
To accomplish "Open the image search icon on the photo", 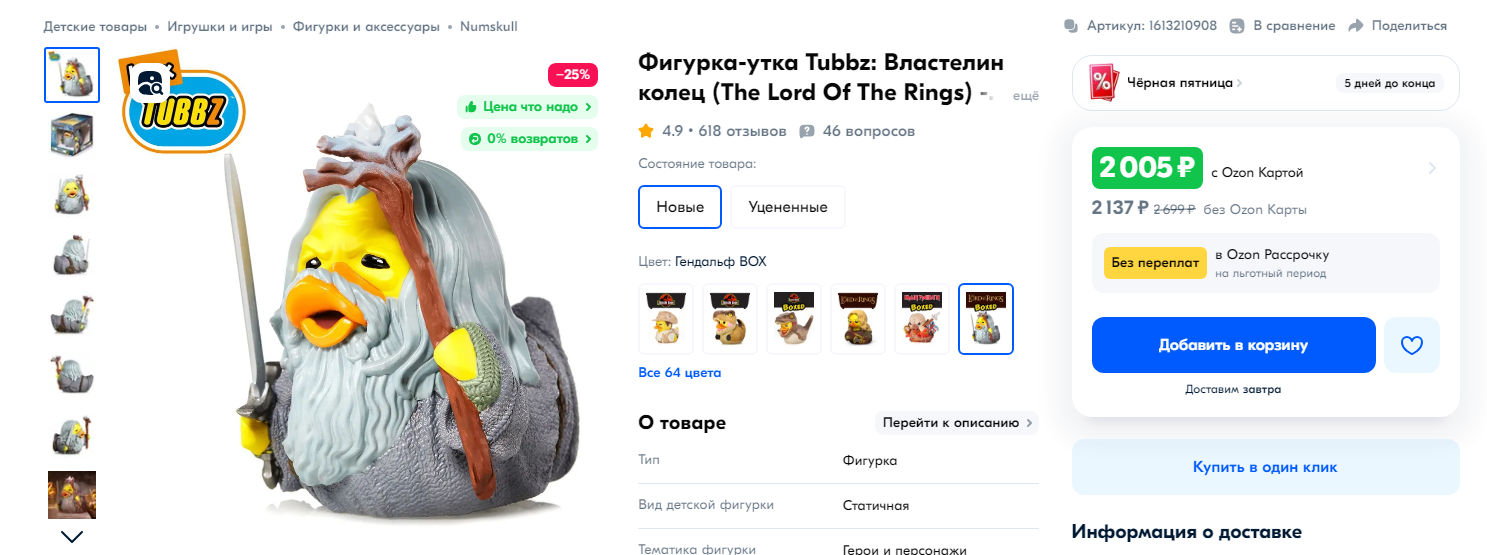I will point(152,84).
